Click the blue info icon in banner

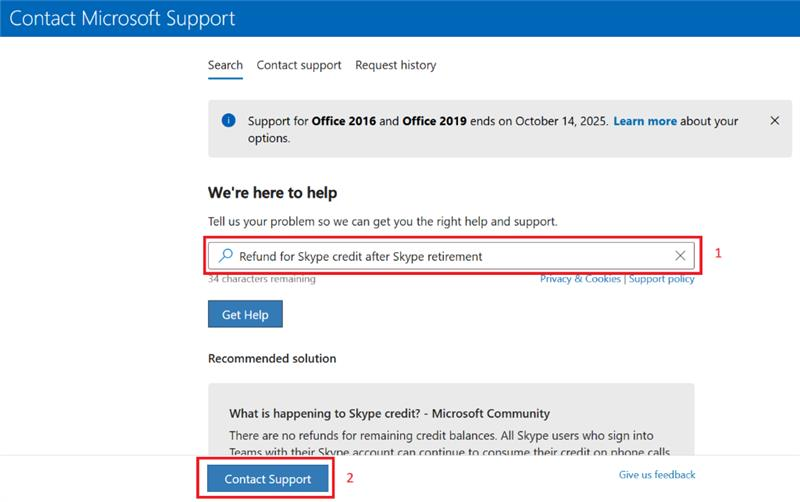(229, 120)
